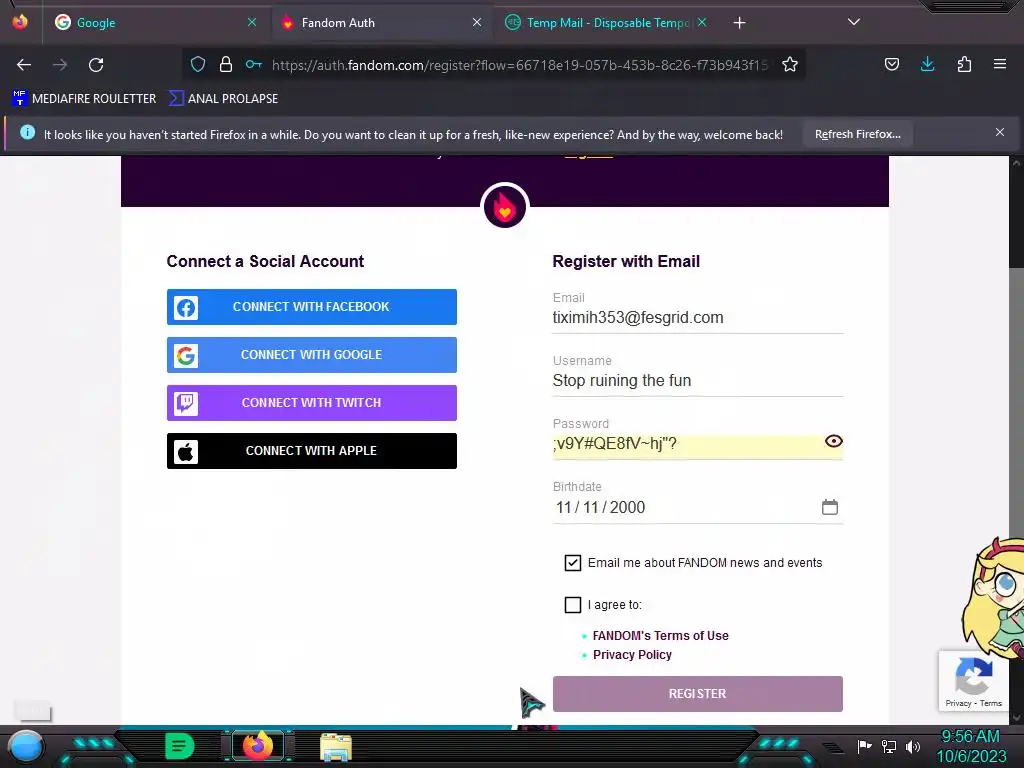
Task: Click the cartoon character desktop mascot
Action: [993, 598]
